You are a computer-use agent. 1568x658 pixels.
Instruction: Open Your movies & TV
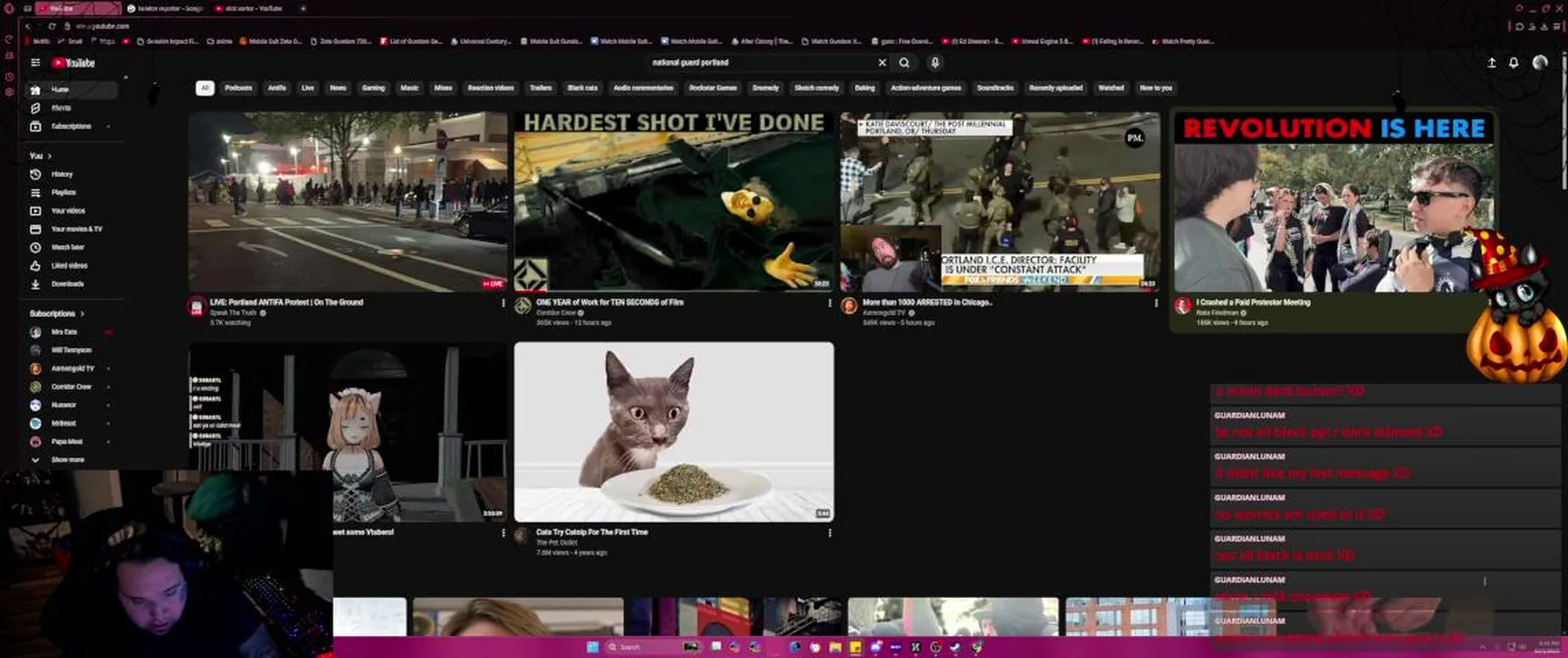point(71,228)
